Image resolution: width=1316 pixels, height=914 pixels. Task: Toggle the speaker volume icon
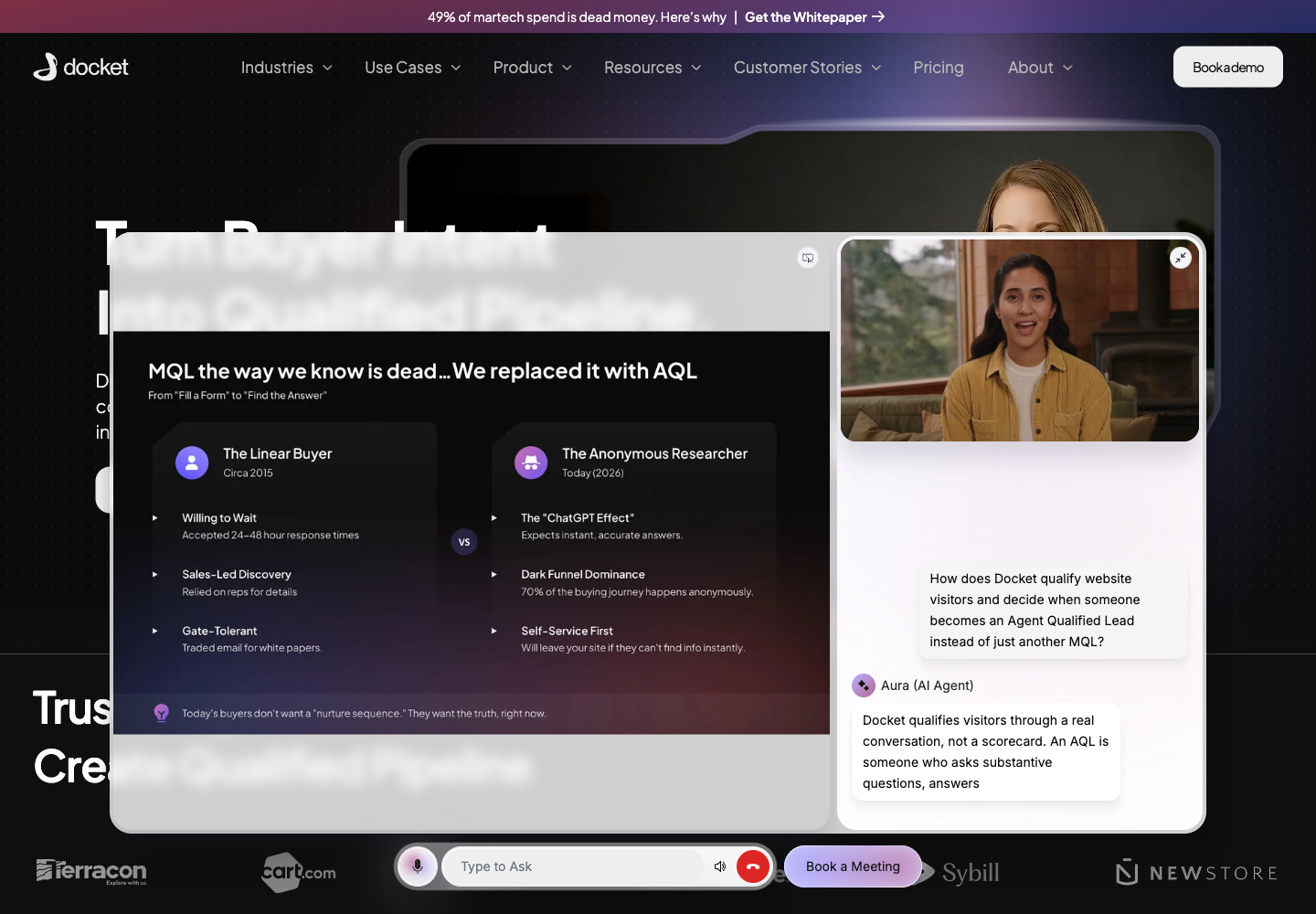pos(720,866)
